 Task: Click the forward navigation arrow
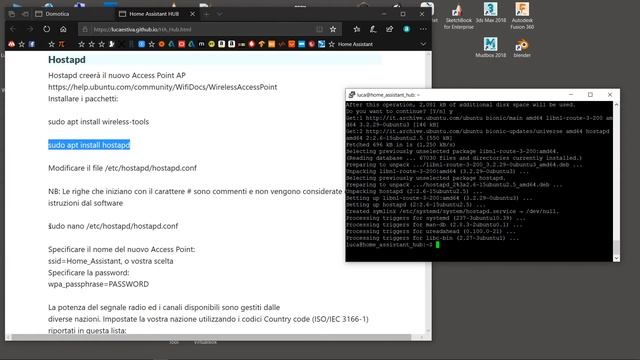tap(30, 29)
